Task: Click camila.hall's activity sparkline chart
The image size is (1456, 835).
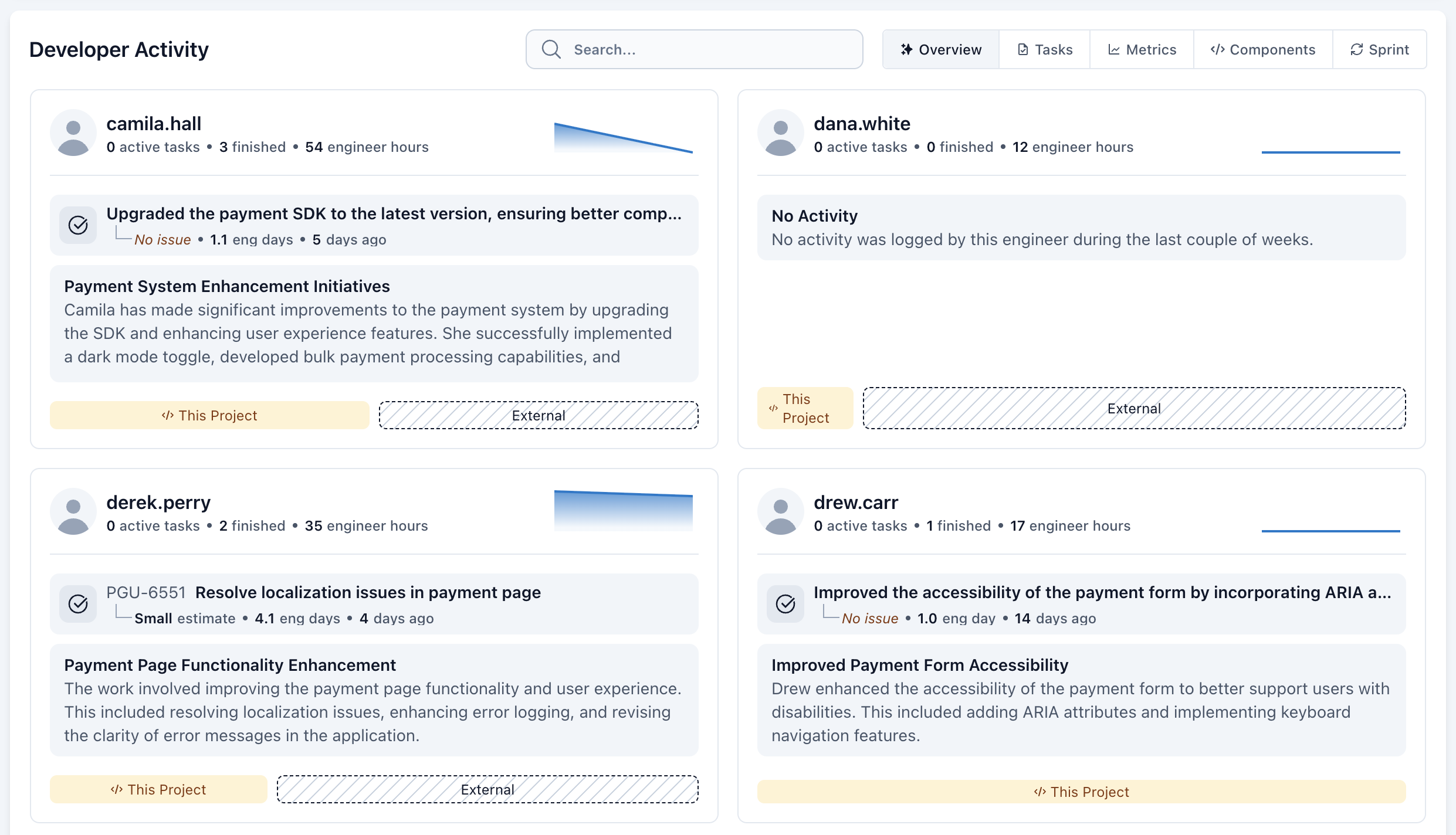Action: (x=623, y=138)
